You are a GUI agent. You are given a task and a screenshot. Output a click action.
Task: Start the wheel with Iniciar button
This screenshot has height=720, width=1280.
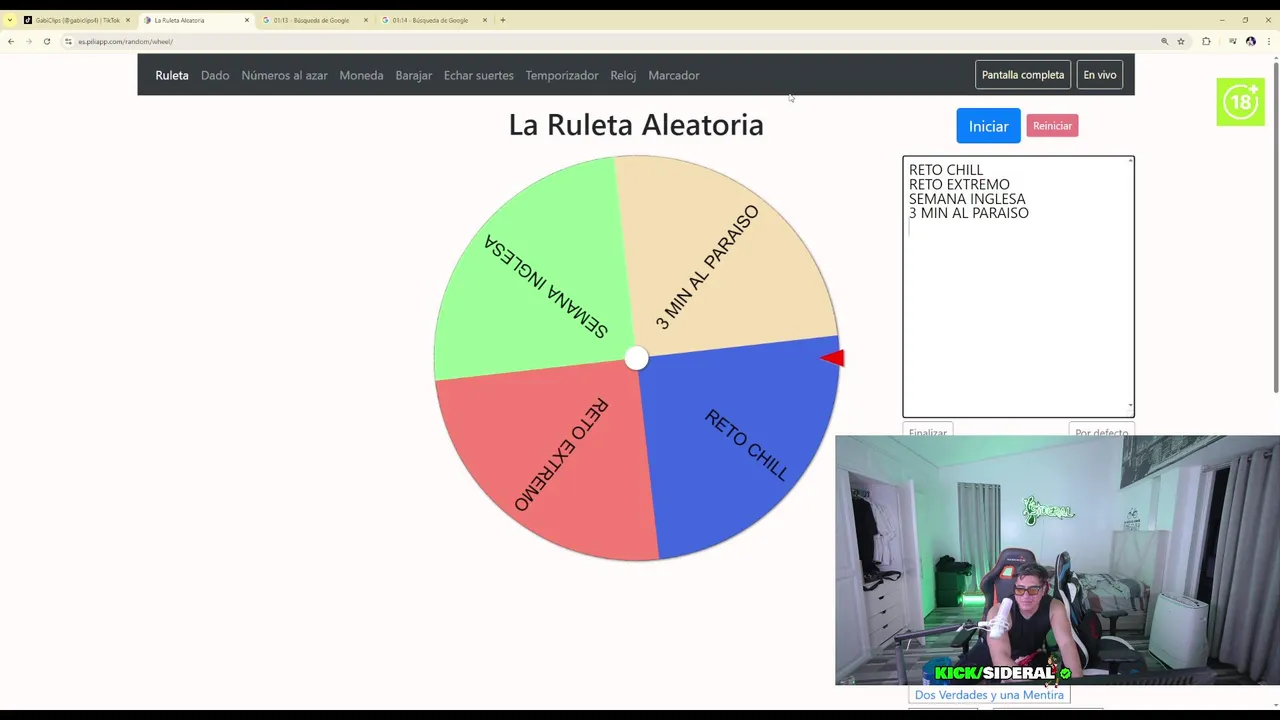988,126
